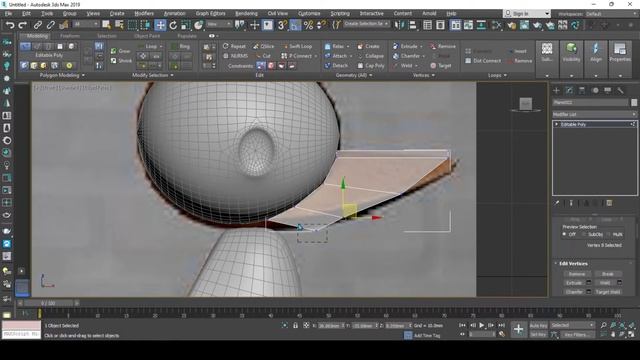Open the Modifier List dropdown
The image size is (640, 360).
(594, 114)
